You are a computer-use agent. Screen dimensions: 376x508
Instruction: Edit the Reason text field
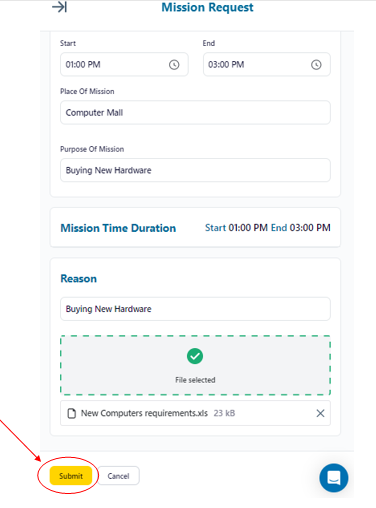(x=195, y=309)
